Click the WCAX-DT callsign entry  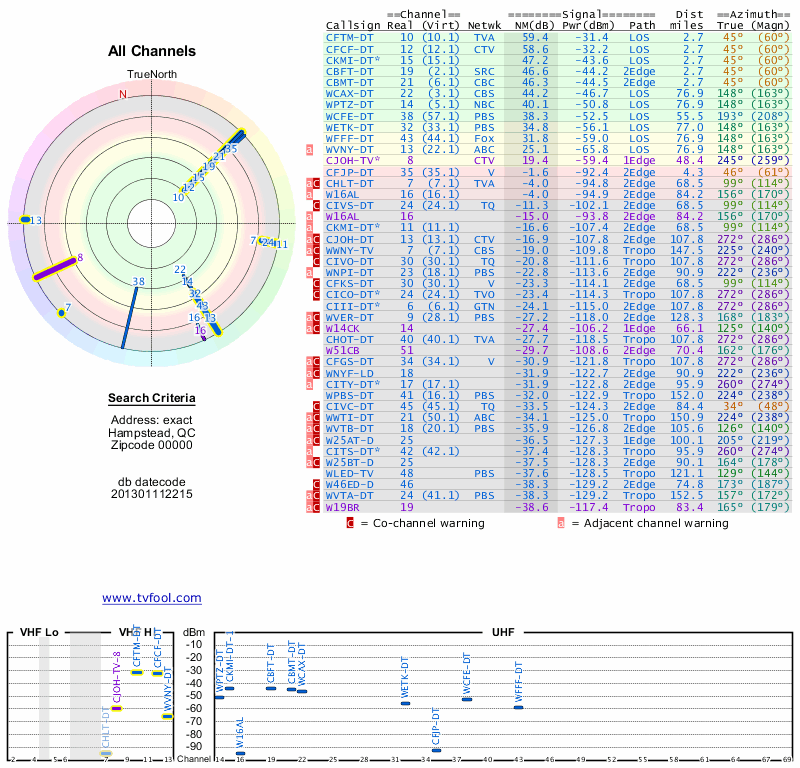pyautogui.click(x=350, y=93)
